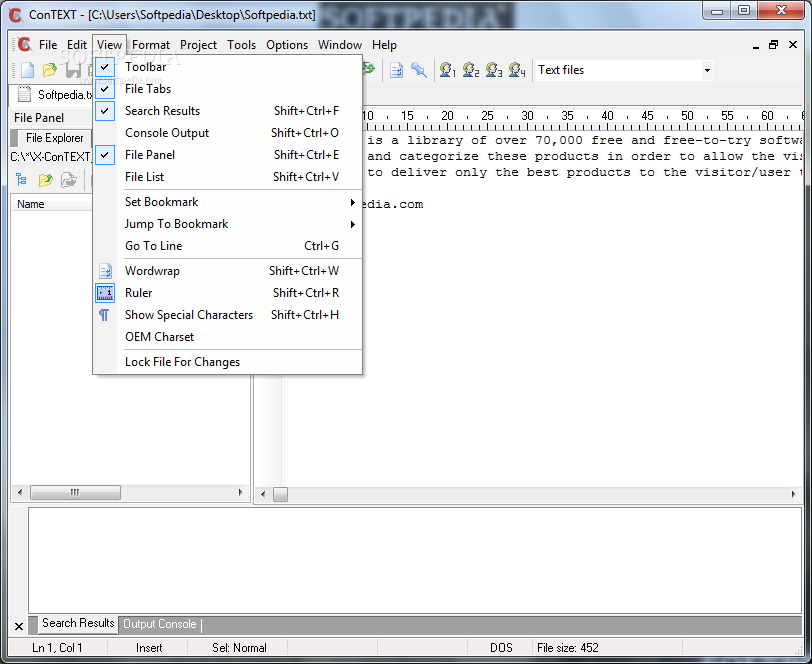Click the Name column header
The image size is (812, 664).
click(x=52, y=204)
